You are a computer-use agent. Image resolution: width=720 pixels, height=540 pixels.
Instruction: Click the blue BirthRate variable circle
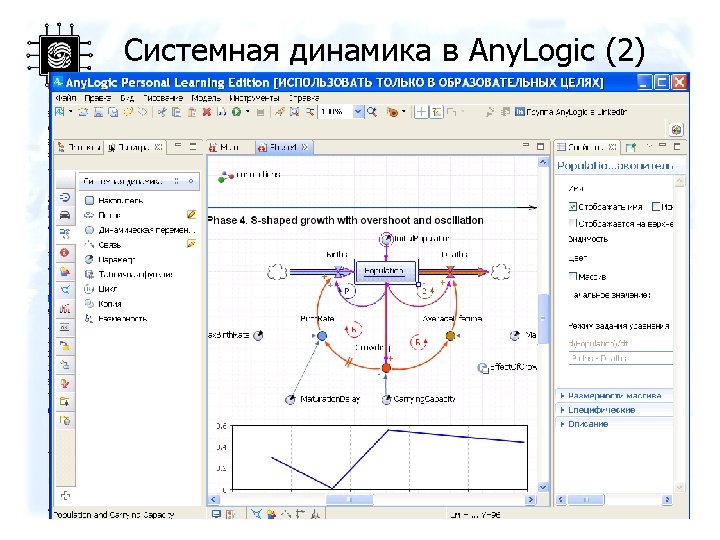click(x=322, y=336)
